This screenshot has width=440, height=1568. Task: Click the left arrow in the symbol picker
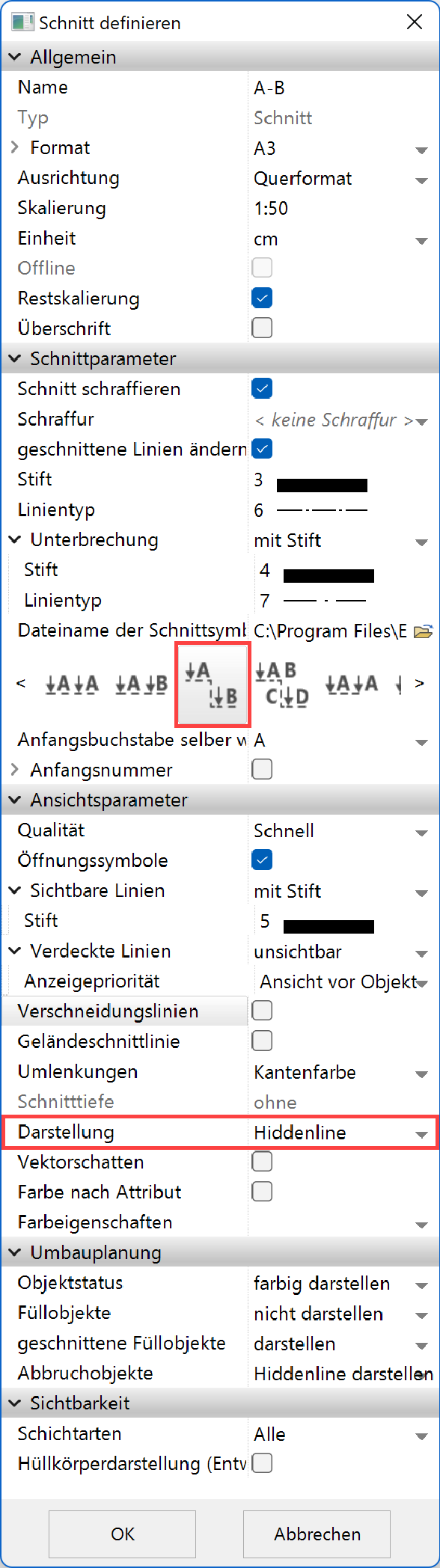click(x=20, y=683)
